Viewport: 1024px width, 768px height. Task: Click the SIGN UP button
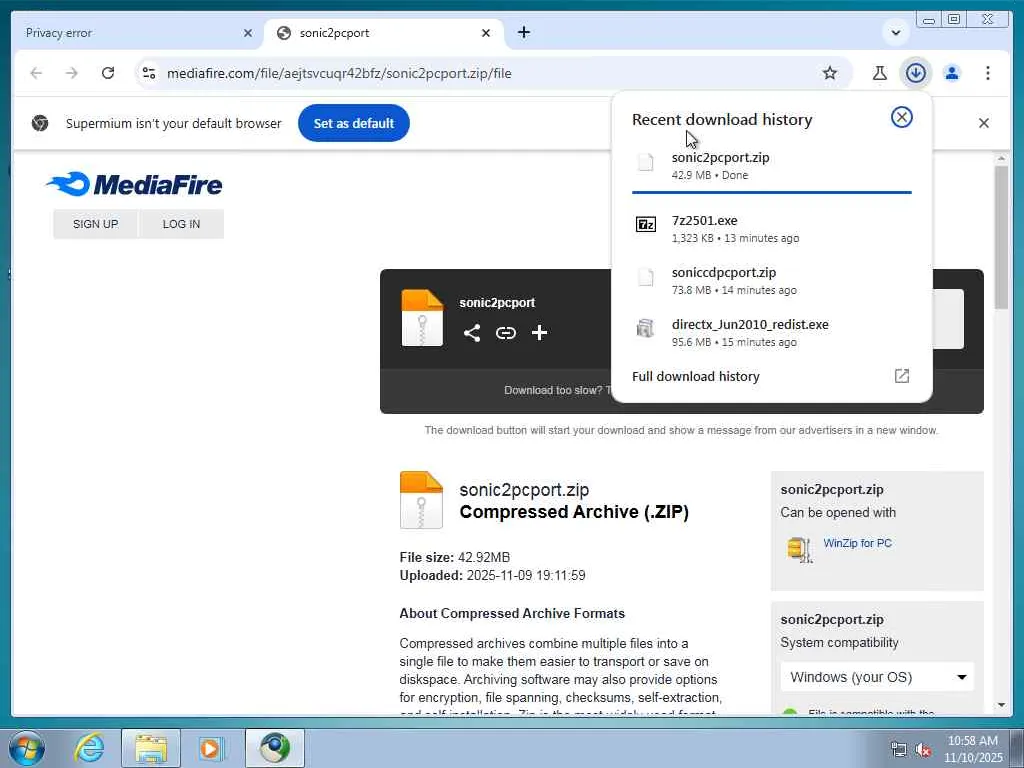(x=95, y=224)
